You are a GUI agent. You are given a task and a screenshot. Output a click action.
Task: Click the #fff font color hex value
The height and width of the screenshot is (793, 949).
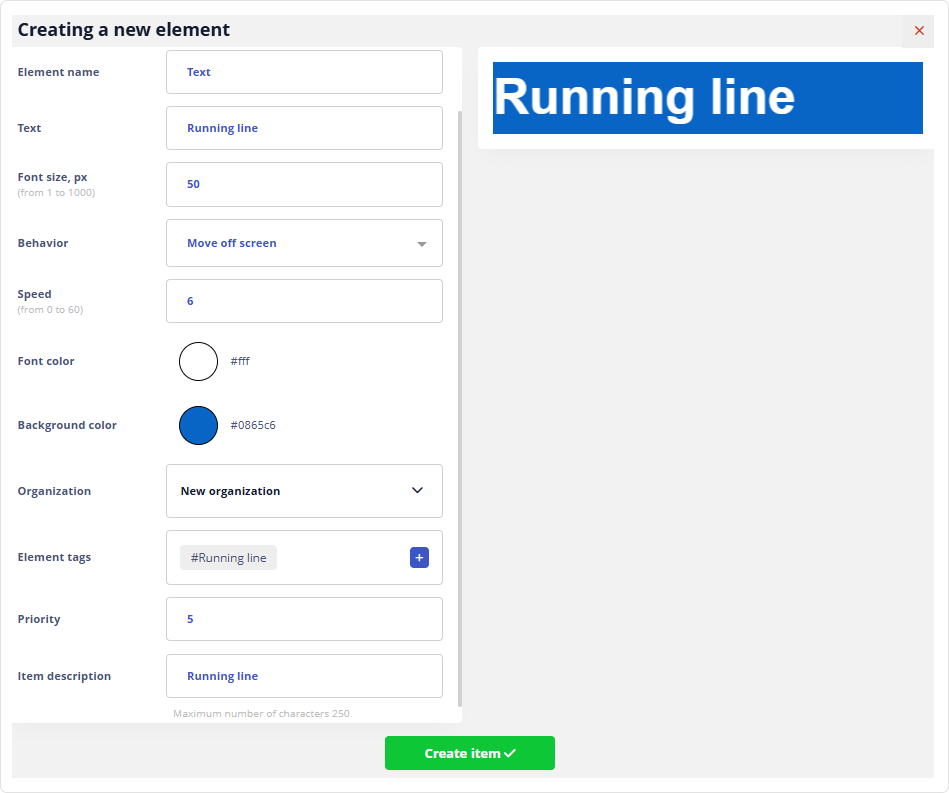(x=240, y=361)
